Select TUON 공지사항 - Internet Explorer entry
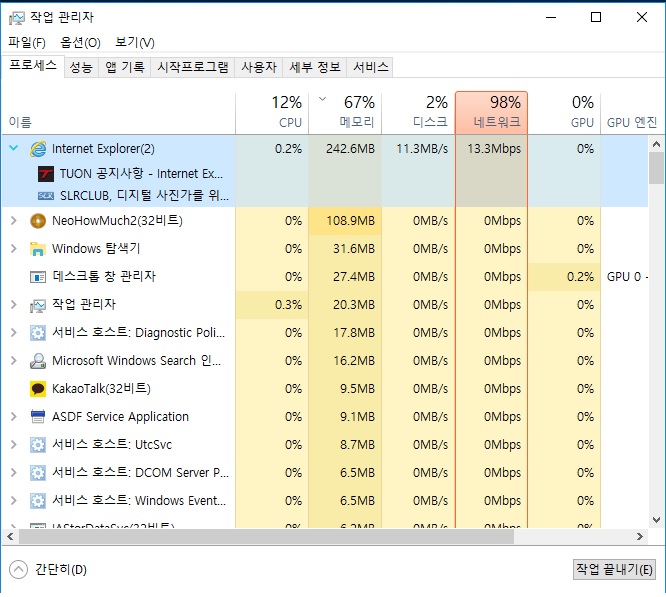This screenshot has width=666, height=597. click(x=141, y=174)
